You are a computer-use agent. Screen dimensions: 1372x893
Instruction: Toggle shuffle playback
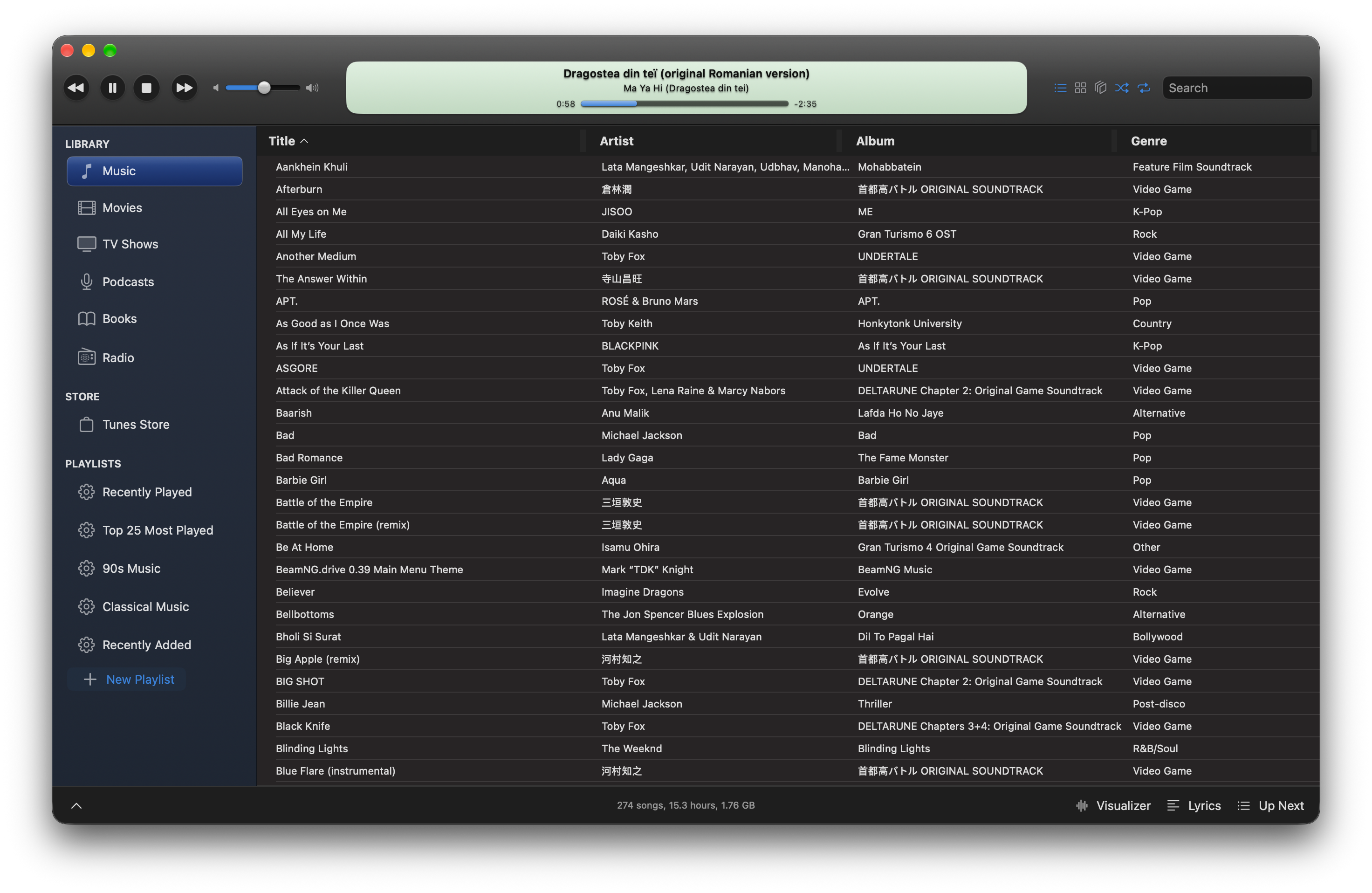tap(1122, 88)
